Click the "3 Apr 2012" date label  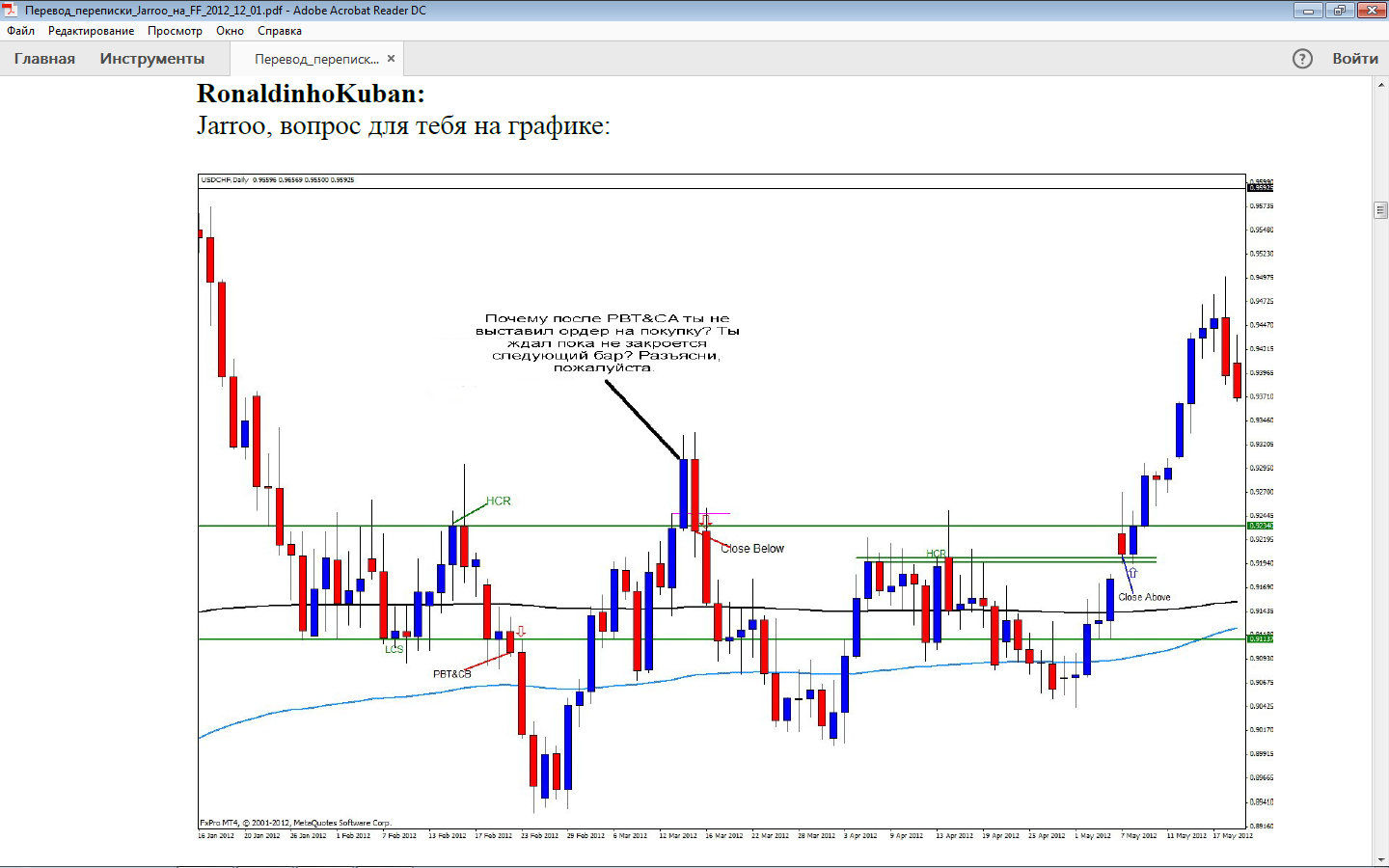click(x=860, y=836)
